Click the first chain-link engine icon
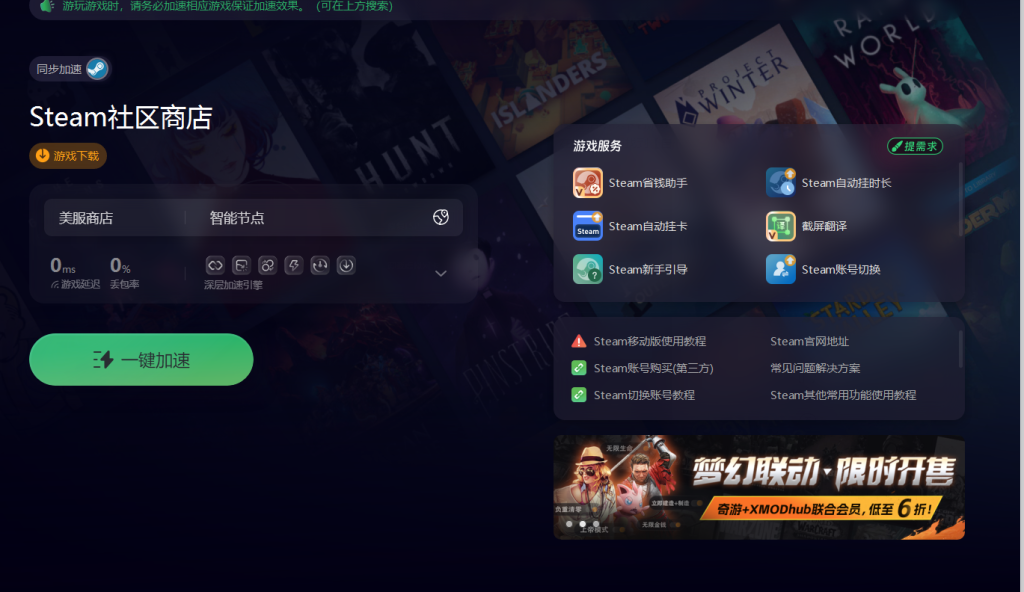1024x592 pixels. [215, 265]
